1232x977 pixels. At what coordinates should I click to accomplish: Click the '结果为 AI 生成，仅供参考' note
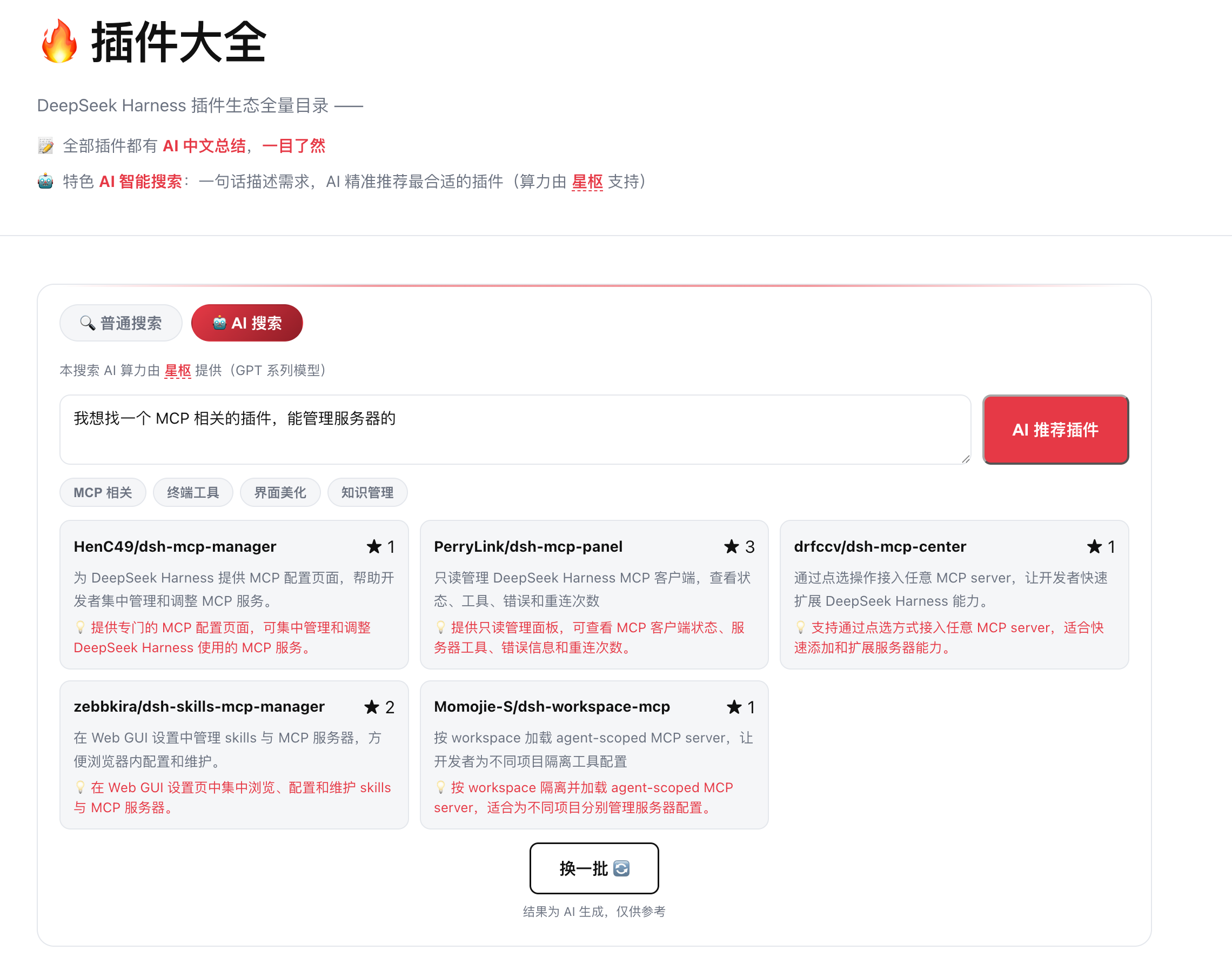(594, 911)
